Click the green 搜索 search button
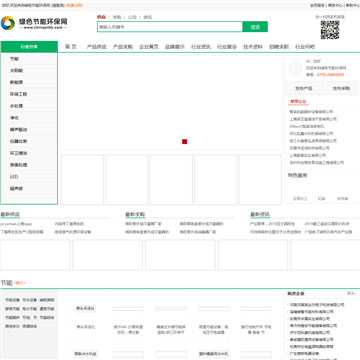Screen dimensions: 360x360 (x=255, y=27)
